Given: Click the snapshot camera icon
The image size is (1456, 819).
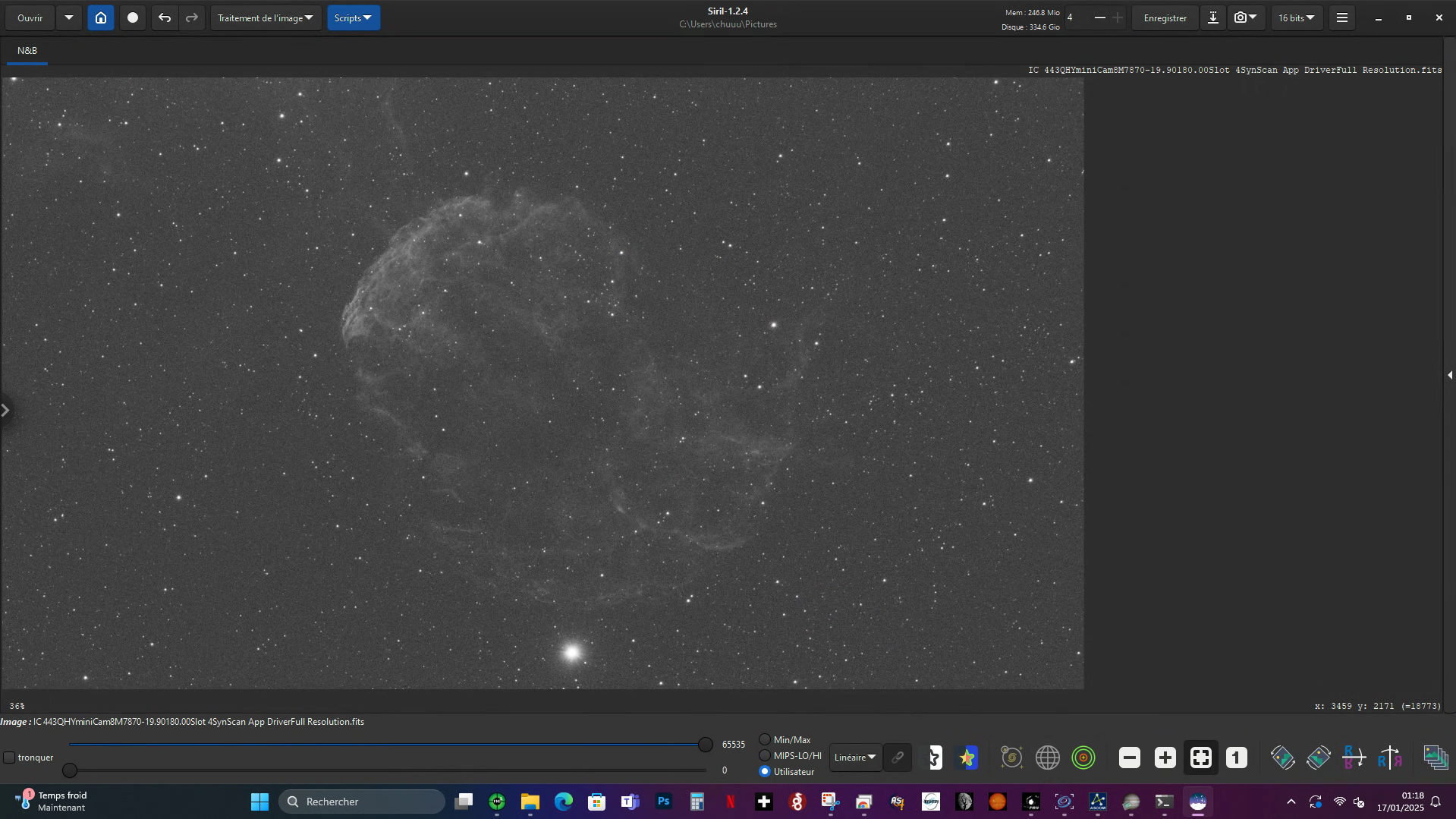Looking at the screenshot, I should (x=1240, y=17).
